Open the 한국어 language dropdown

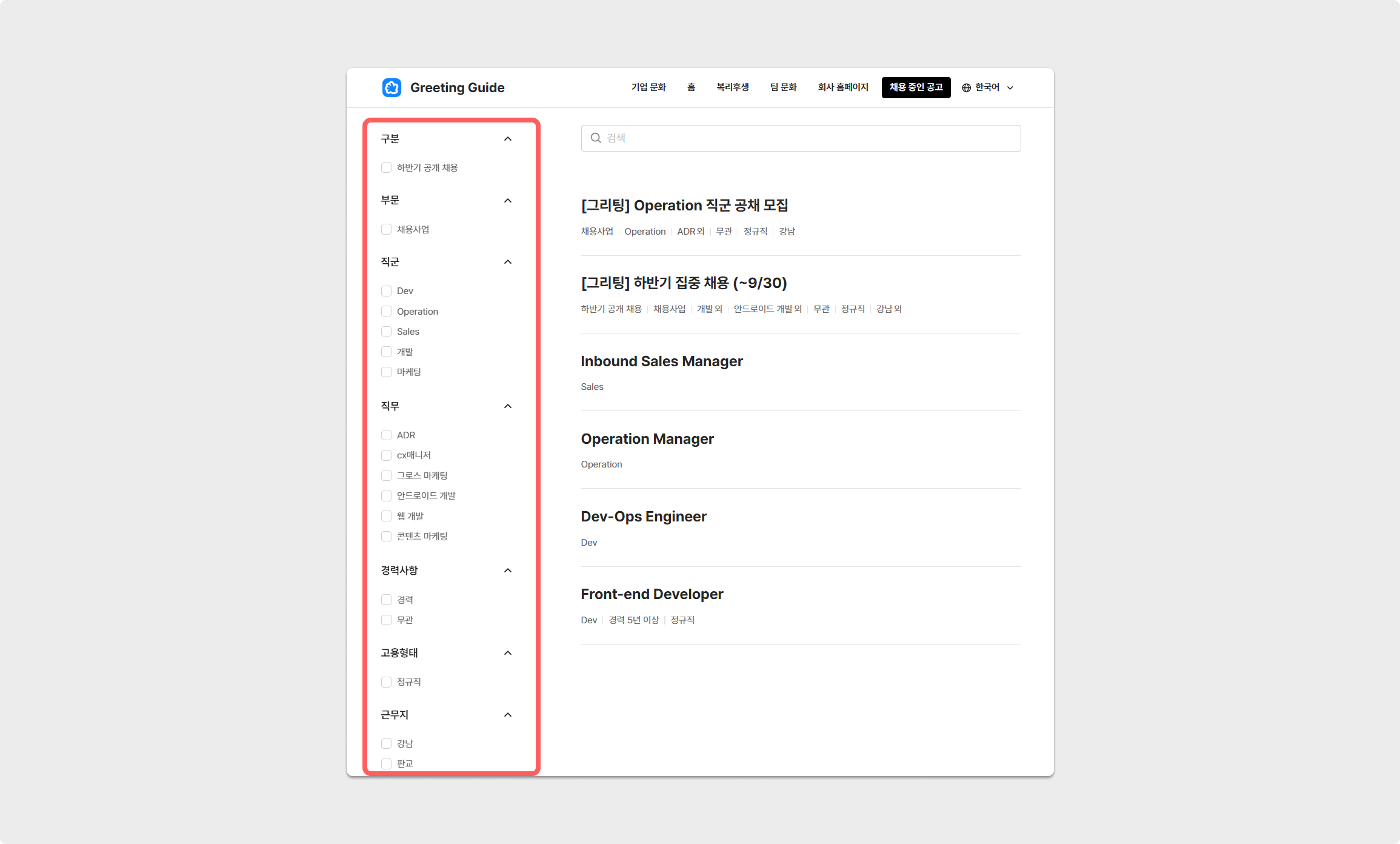[988, 88]
